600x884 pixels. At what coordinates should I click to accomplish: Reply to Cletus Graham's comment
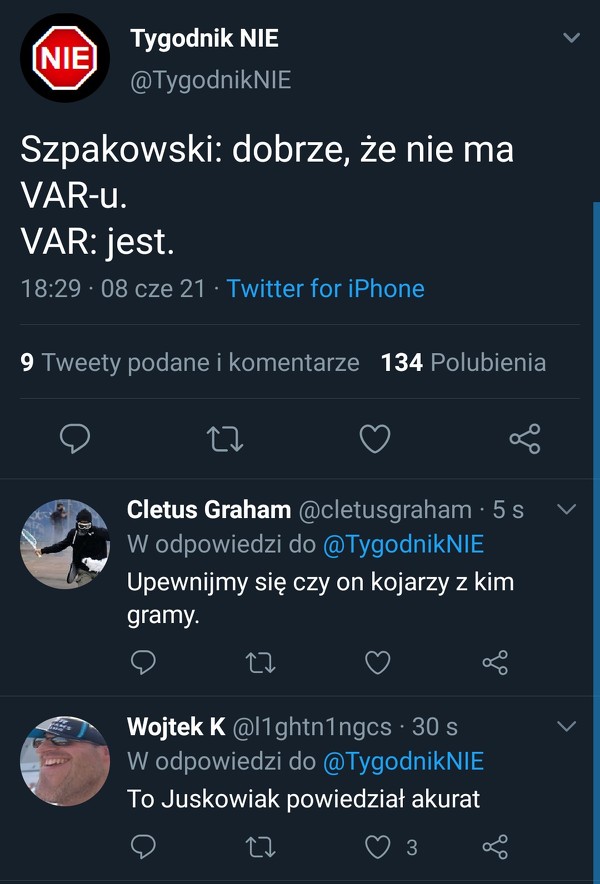[x=143, y=662]
